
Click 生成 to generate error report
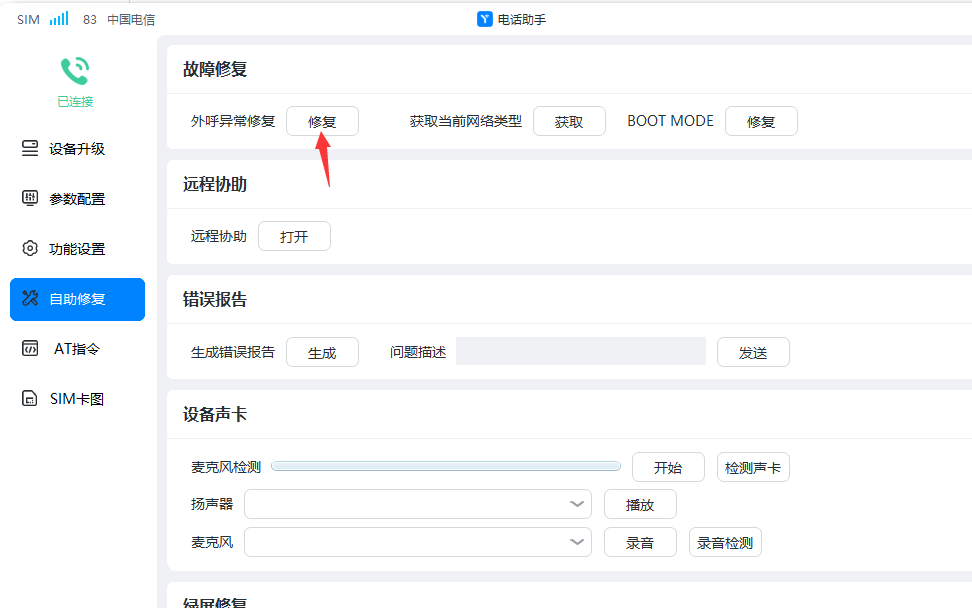(x=322, y=352)
